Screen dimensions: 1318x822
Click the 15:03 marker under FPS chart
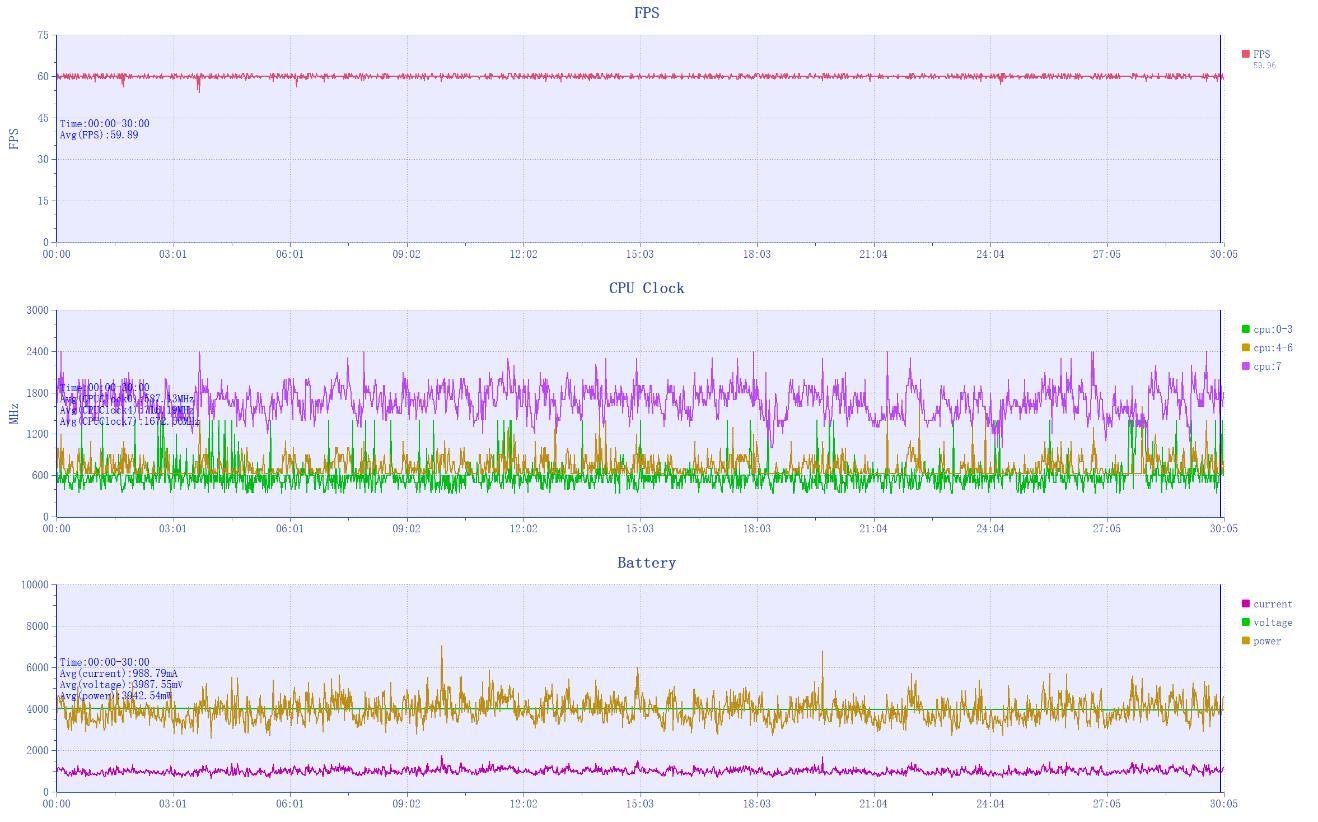(x=640, y=255)
